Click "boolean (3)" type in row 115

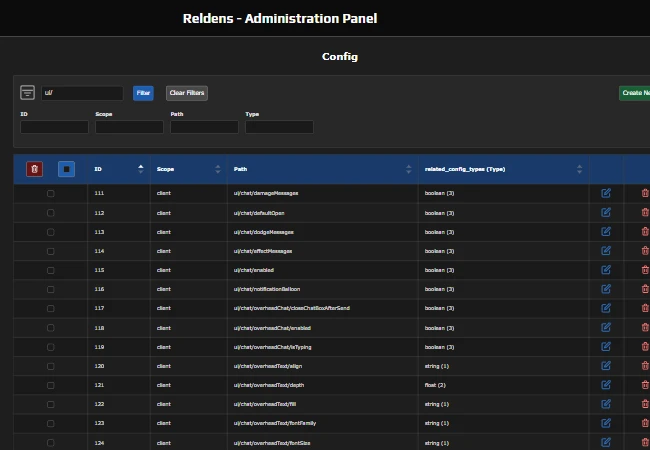(x=439, y=270)
